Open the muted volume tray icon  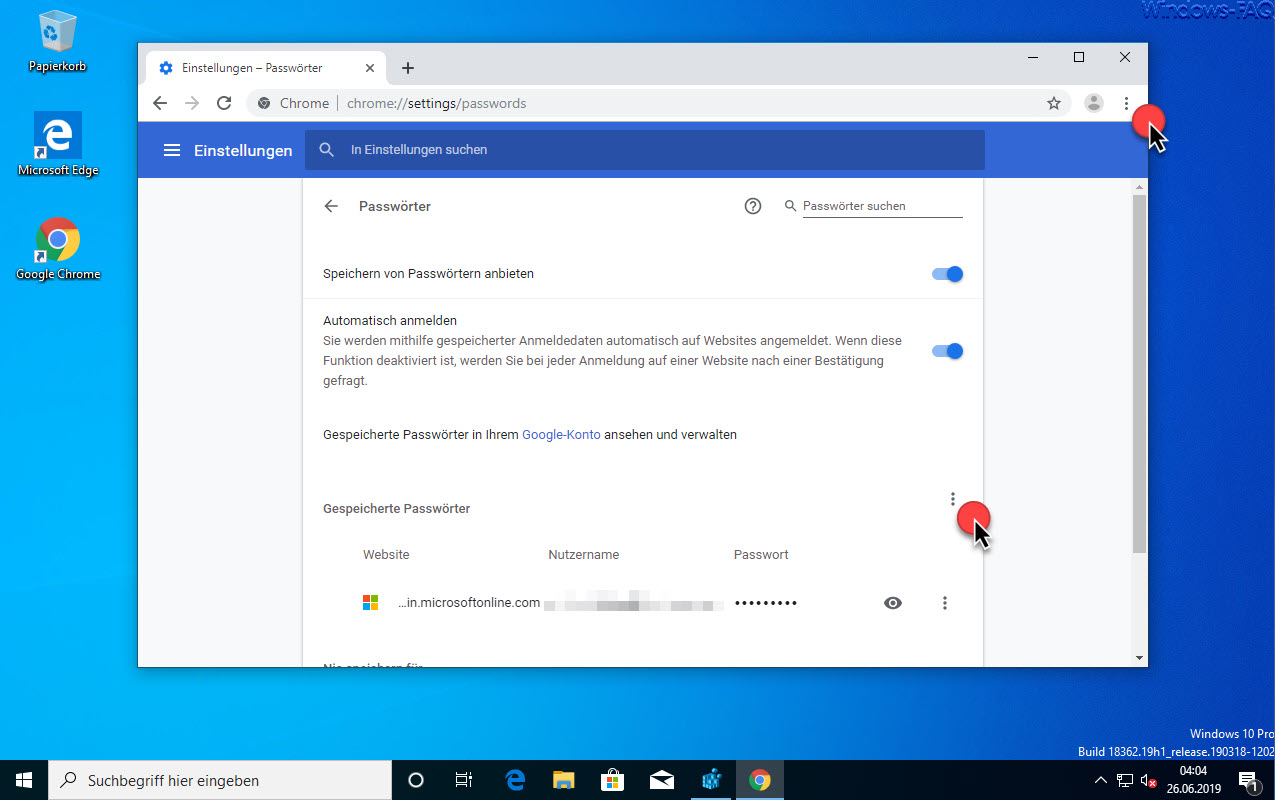(1149, 780)
